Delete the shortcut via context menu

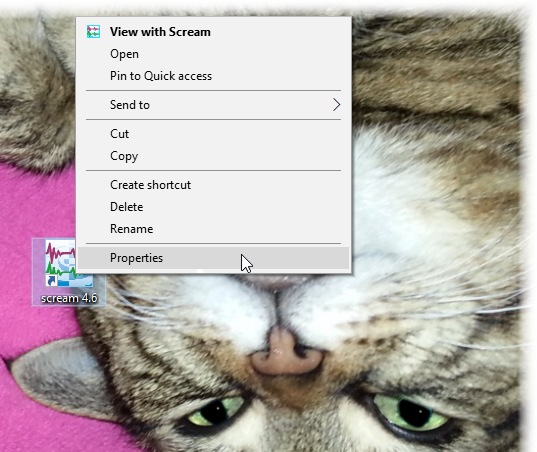point(213,207)
